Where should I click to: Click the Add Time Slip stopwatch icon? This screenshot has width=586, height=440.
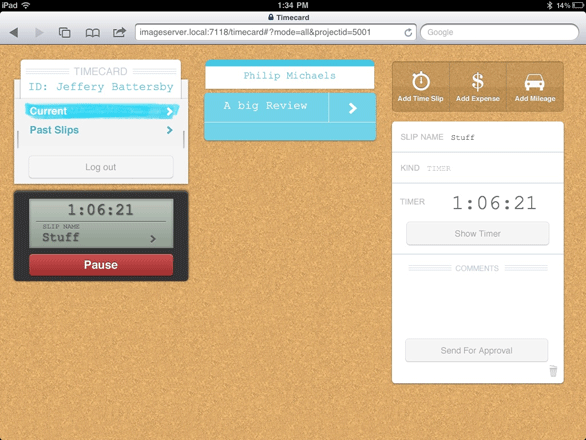[x=420, y=81]
